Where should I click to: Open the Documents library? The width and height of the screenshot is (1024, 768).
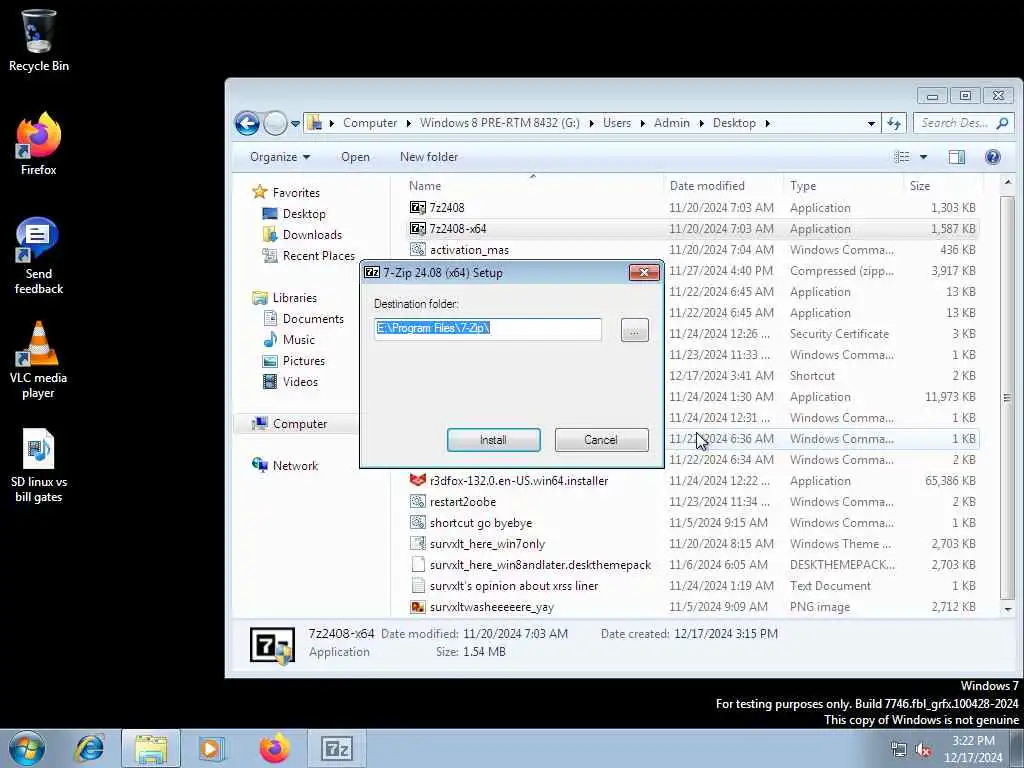click(x=304, y=319)
